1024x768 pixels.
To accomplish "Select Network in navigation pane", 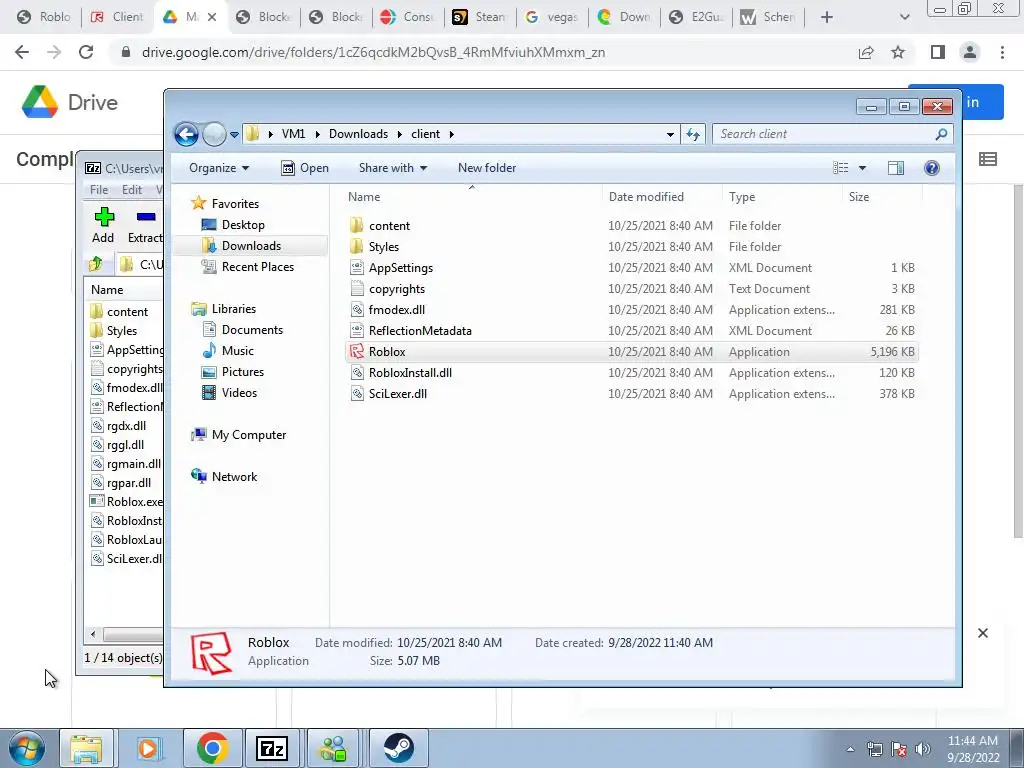I will coord(234,477).
